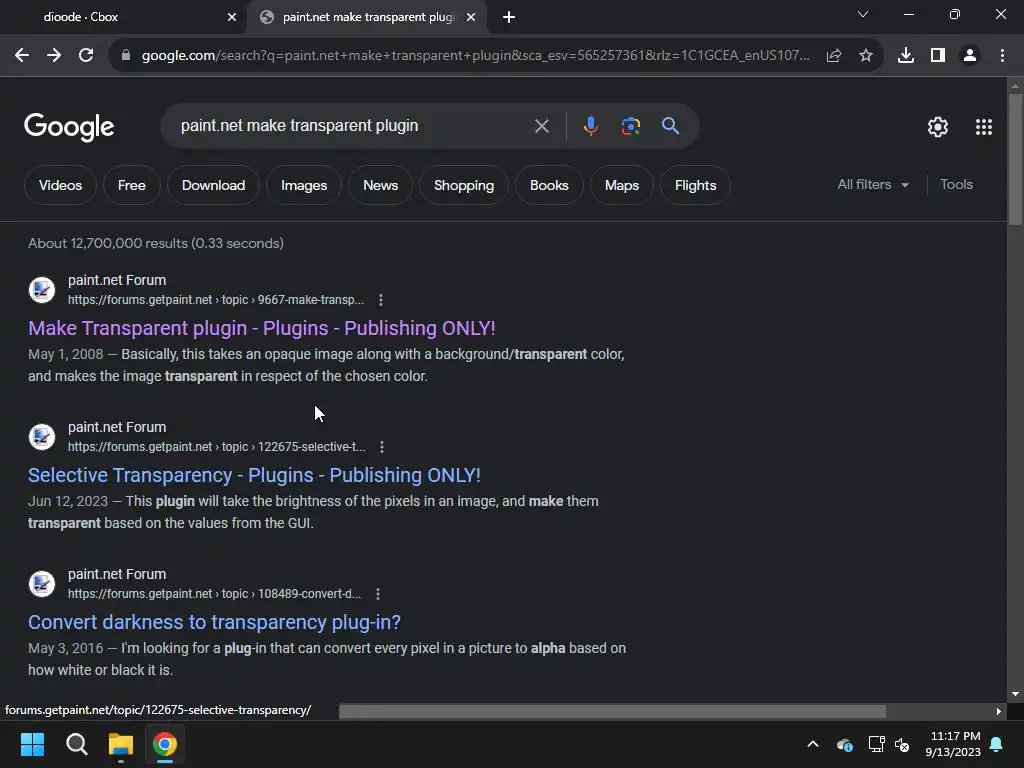Open the display/network tray icon

876,744
